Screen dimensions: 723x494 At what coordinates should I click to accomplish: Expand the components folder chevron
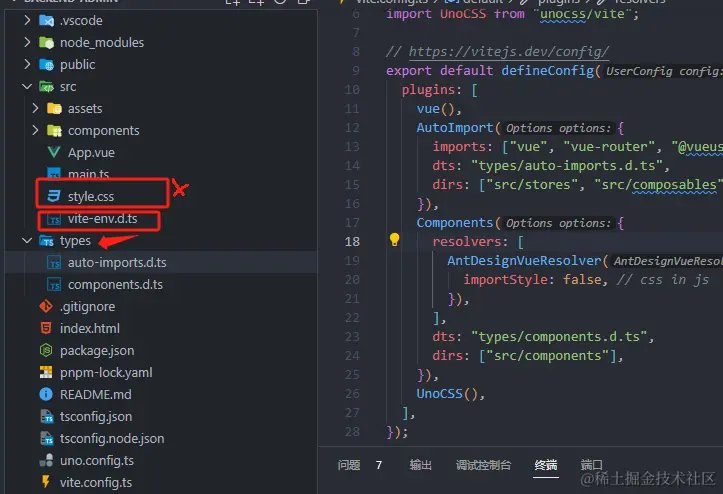click(36, 130)
